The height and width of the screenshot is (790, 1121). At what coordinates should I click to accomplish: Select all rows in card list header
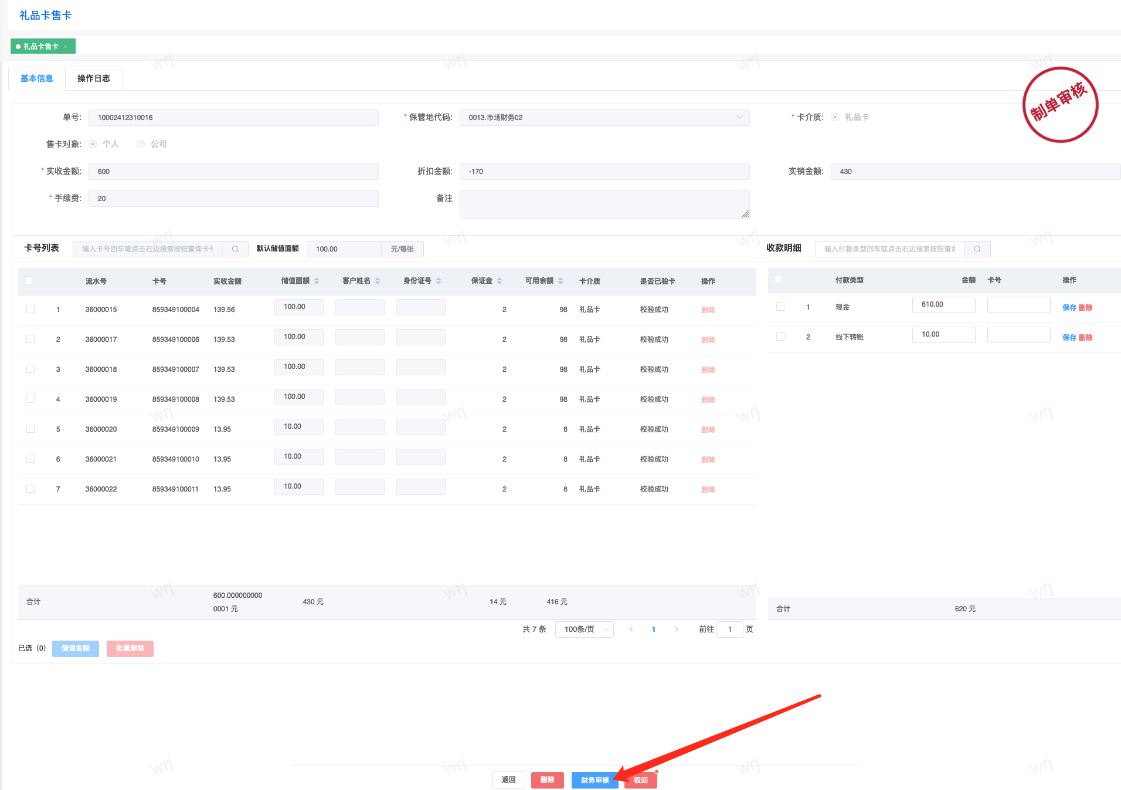(x=30, y=281)
